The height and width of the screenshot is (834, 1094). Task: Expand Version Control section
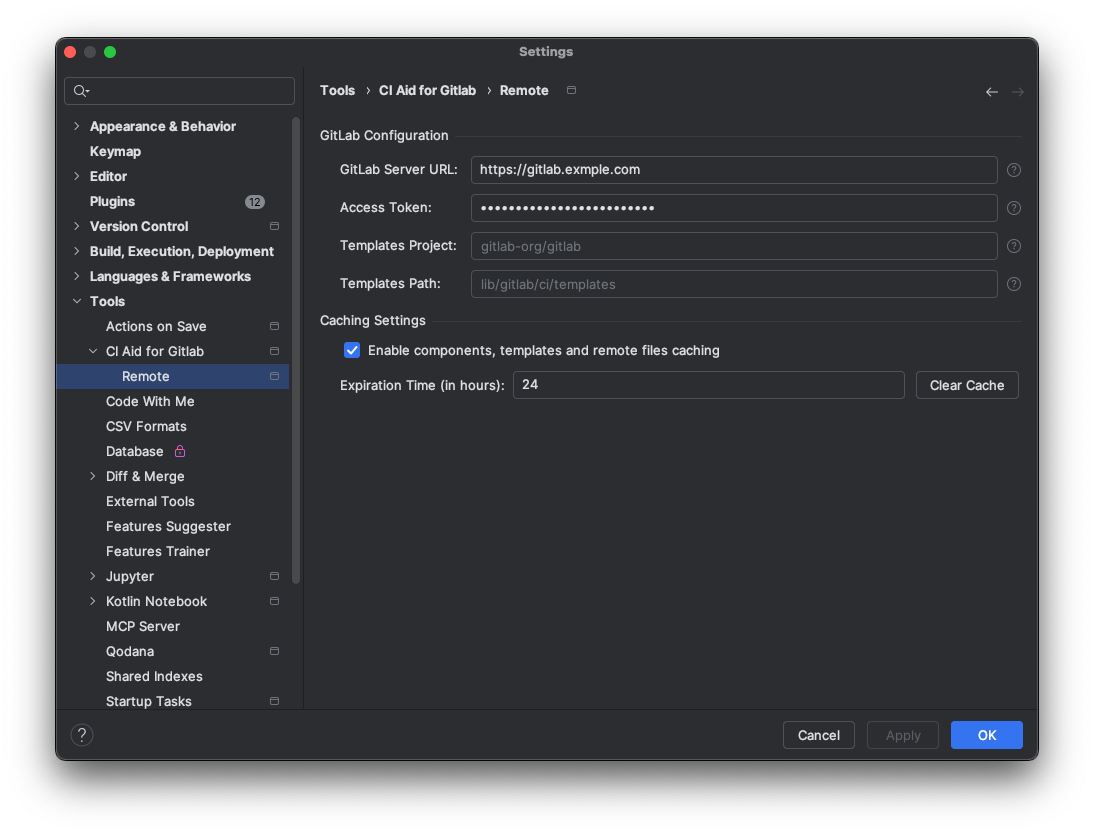coord(77,226)
